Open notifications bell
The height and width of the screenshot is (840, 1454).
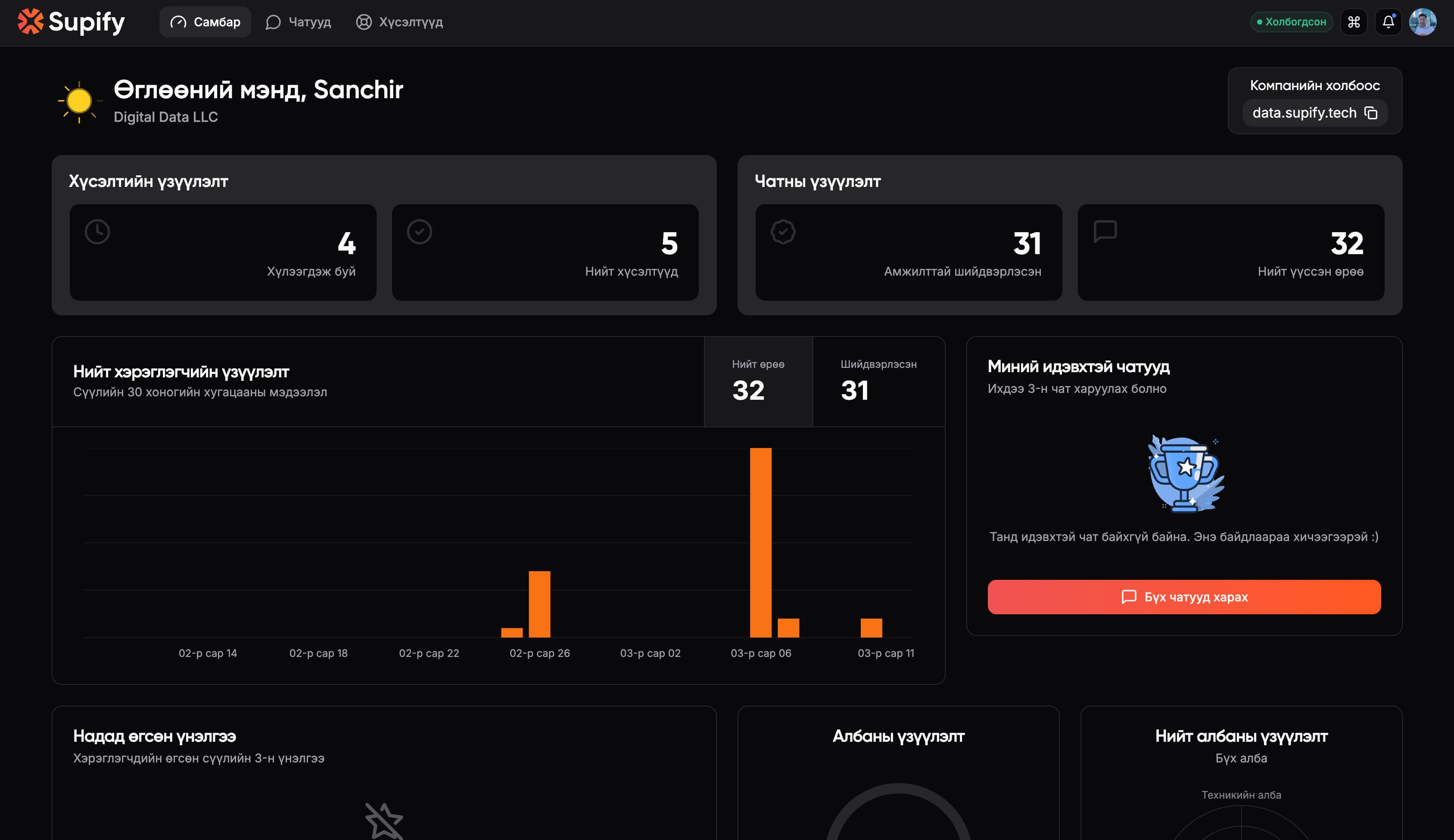point(1388,22)
